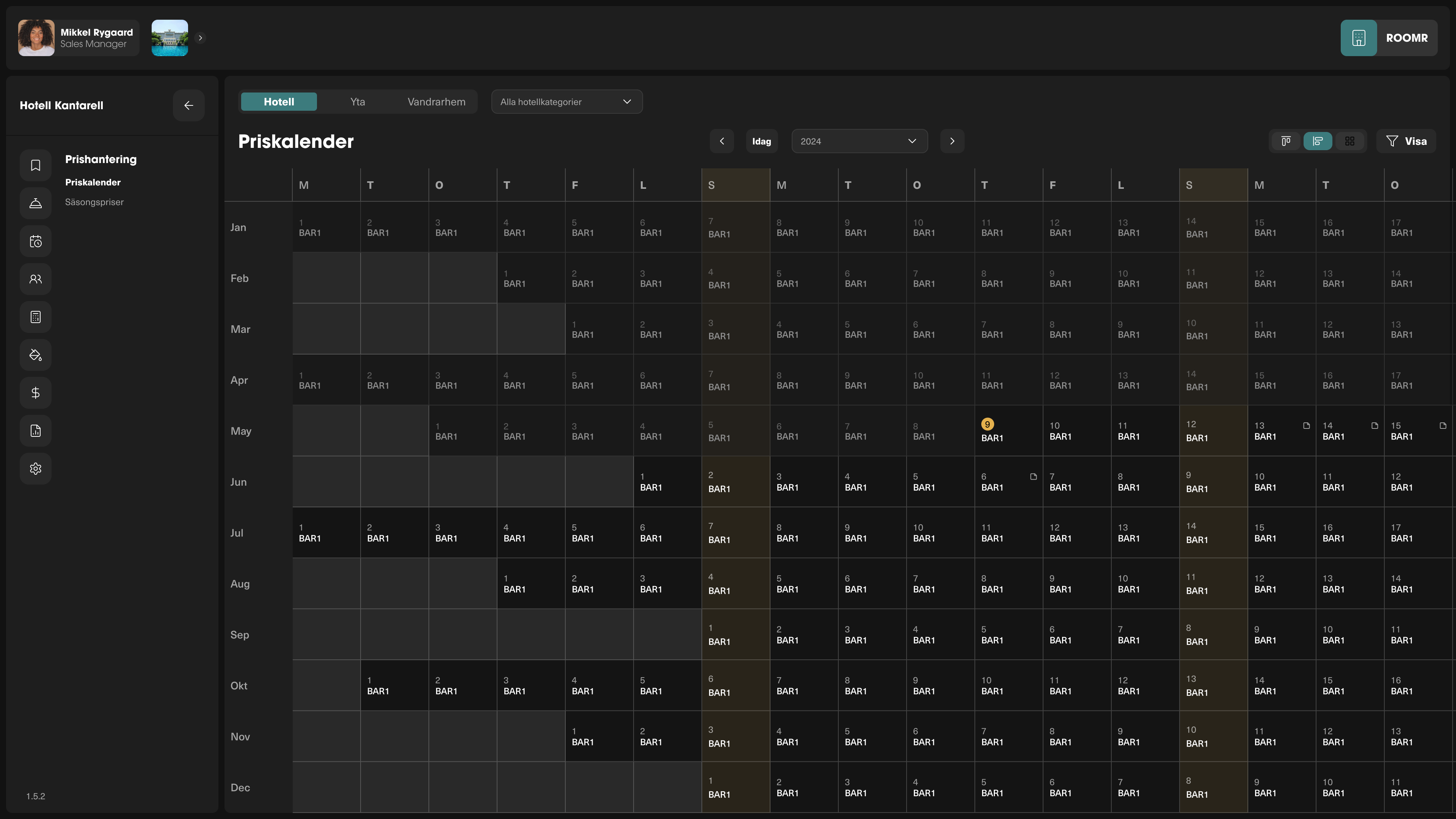
Task: Open the report document icon in sidebar
Action: 35,430
